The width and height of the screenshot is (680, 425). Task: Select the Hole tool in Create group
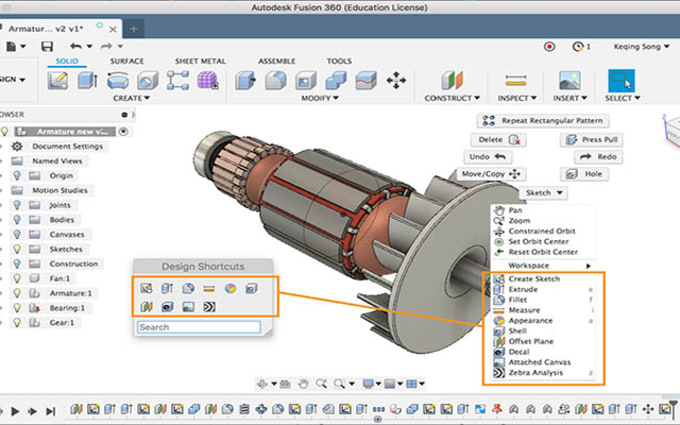pos(147,80)
